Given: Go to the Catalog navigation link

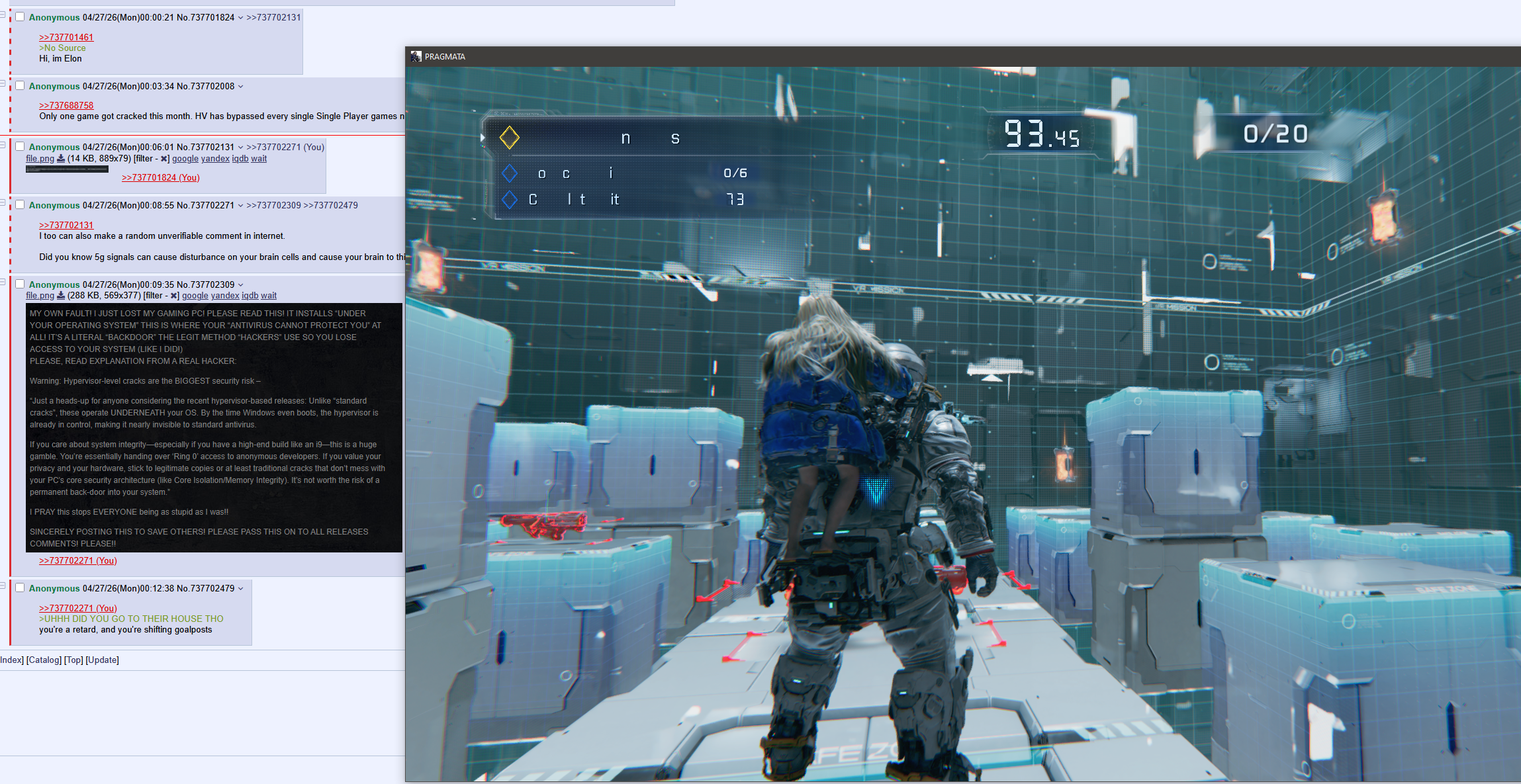Looking at the screenshot, I should [x=44, y=660].
